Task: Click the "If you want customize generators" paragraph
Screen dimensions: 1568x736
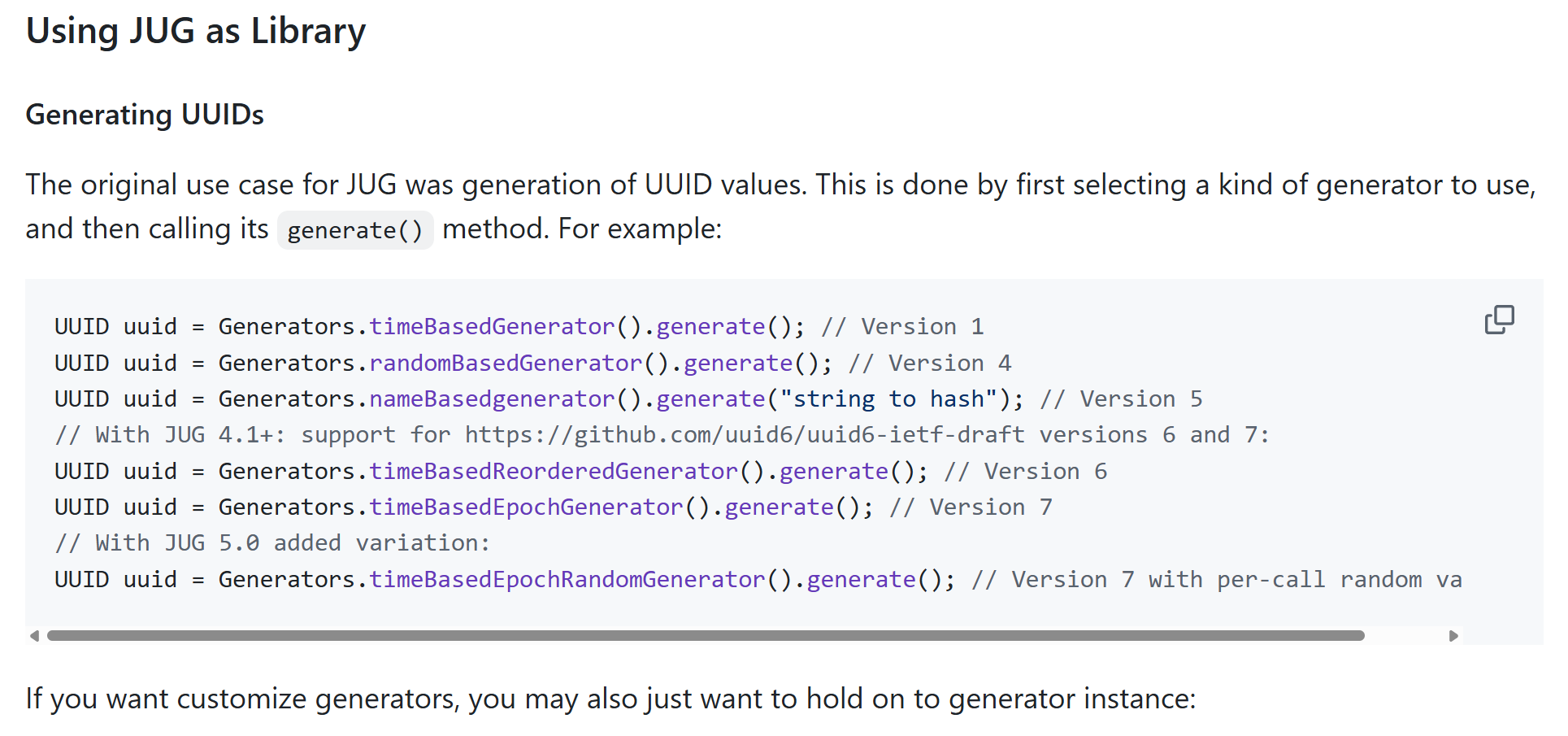Action: pos(610,699)
